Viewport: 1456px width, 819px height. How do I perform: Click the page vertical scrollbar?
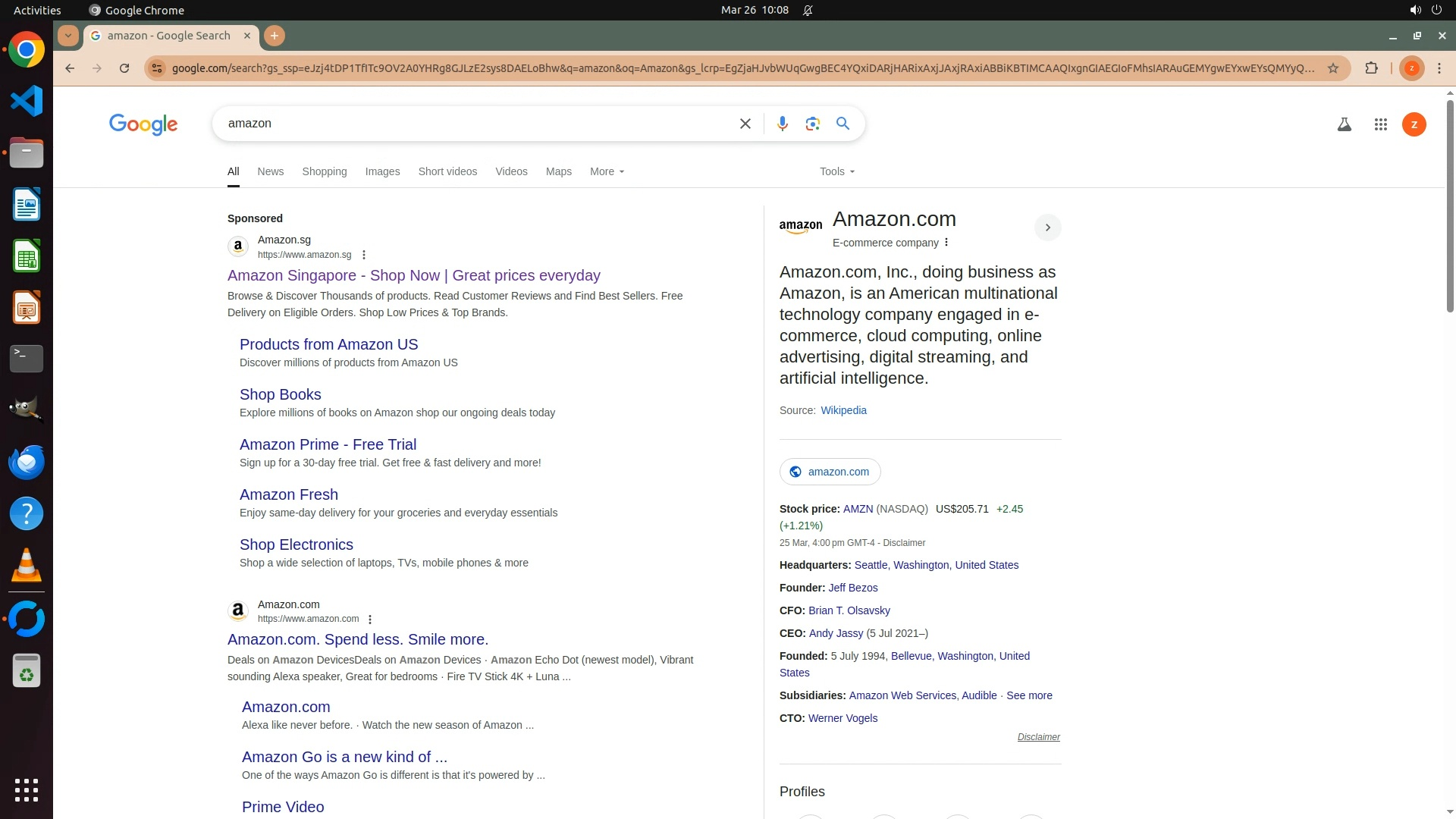click(1450, 205)
